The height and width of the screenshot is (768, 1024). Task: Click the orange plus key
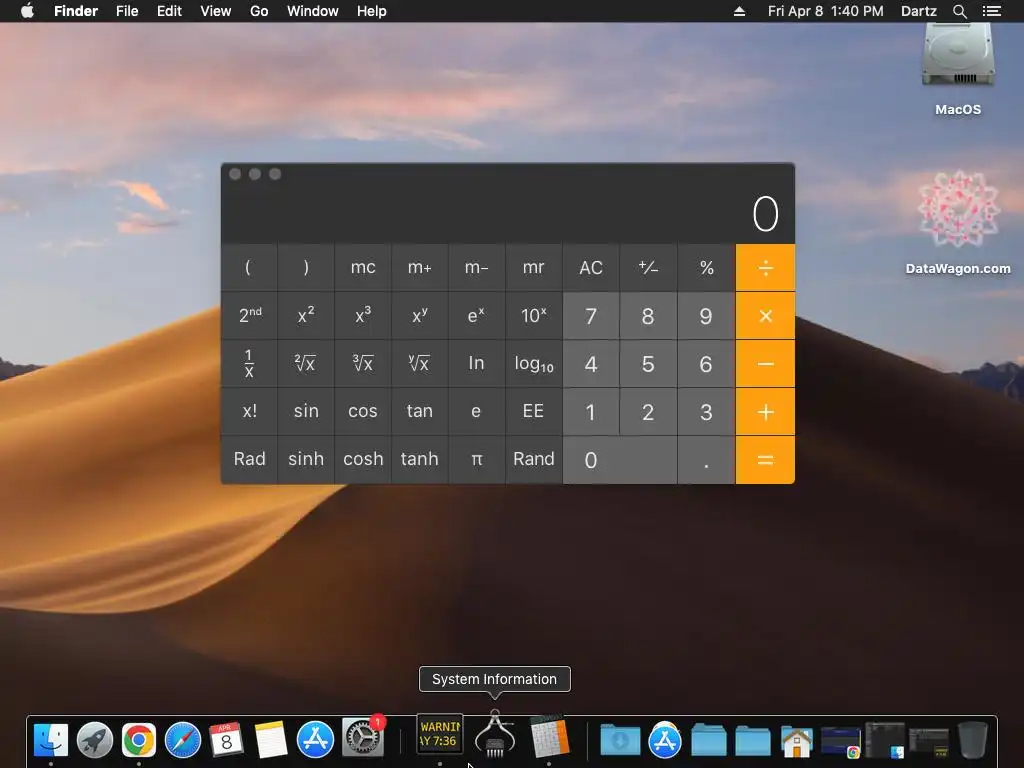[765, 411]
